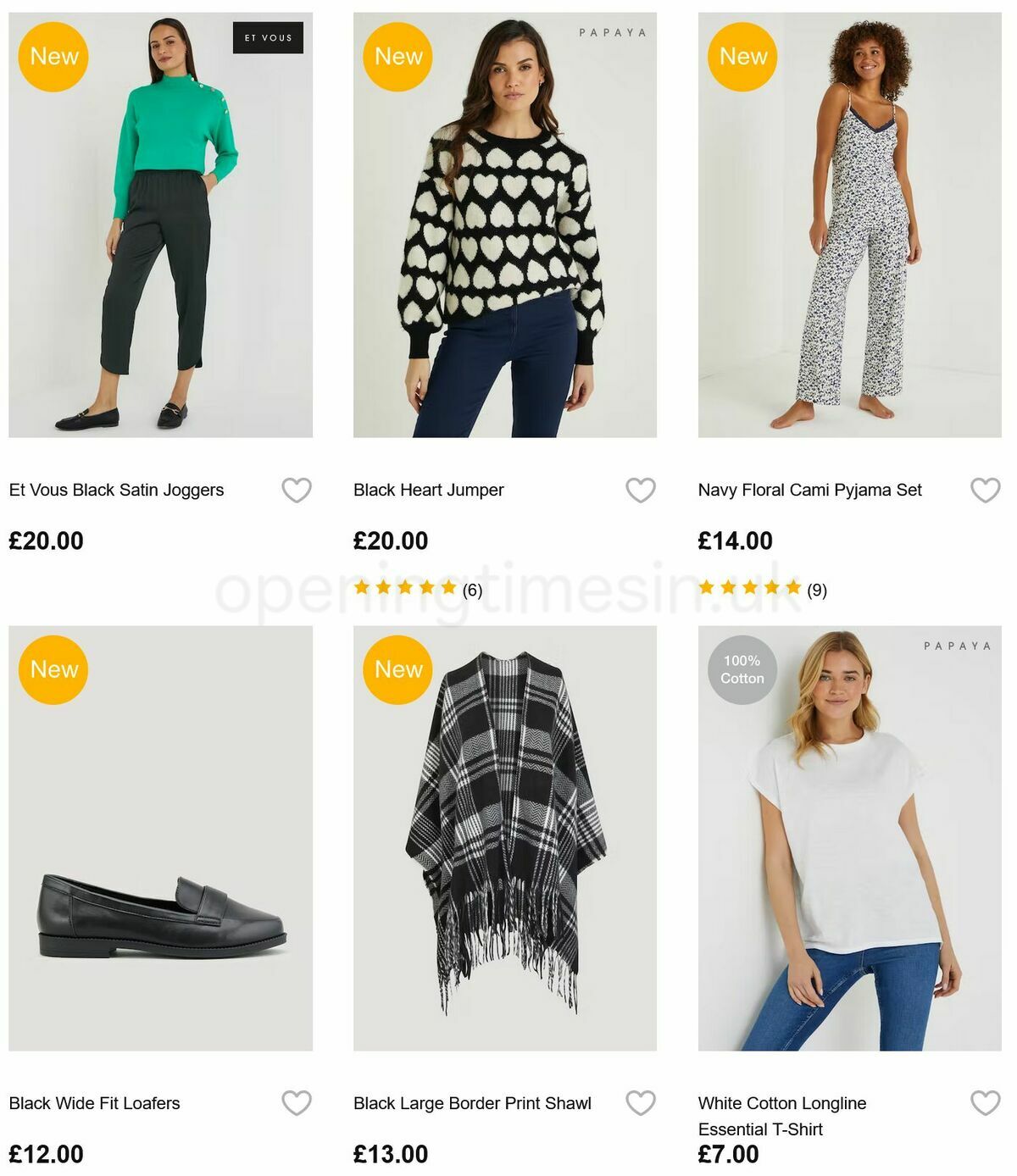This screenshot has width=1017, height=1176.
Task: Click the New badge on the green jumper photo
Action: 53,56
